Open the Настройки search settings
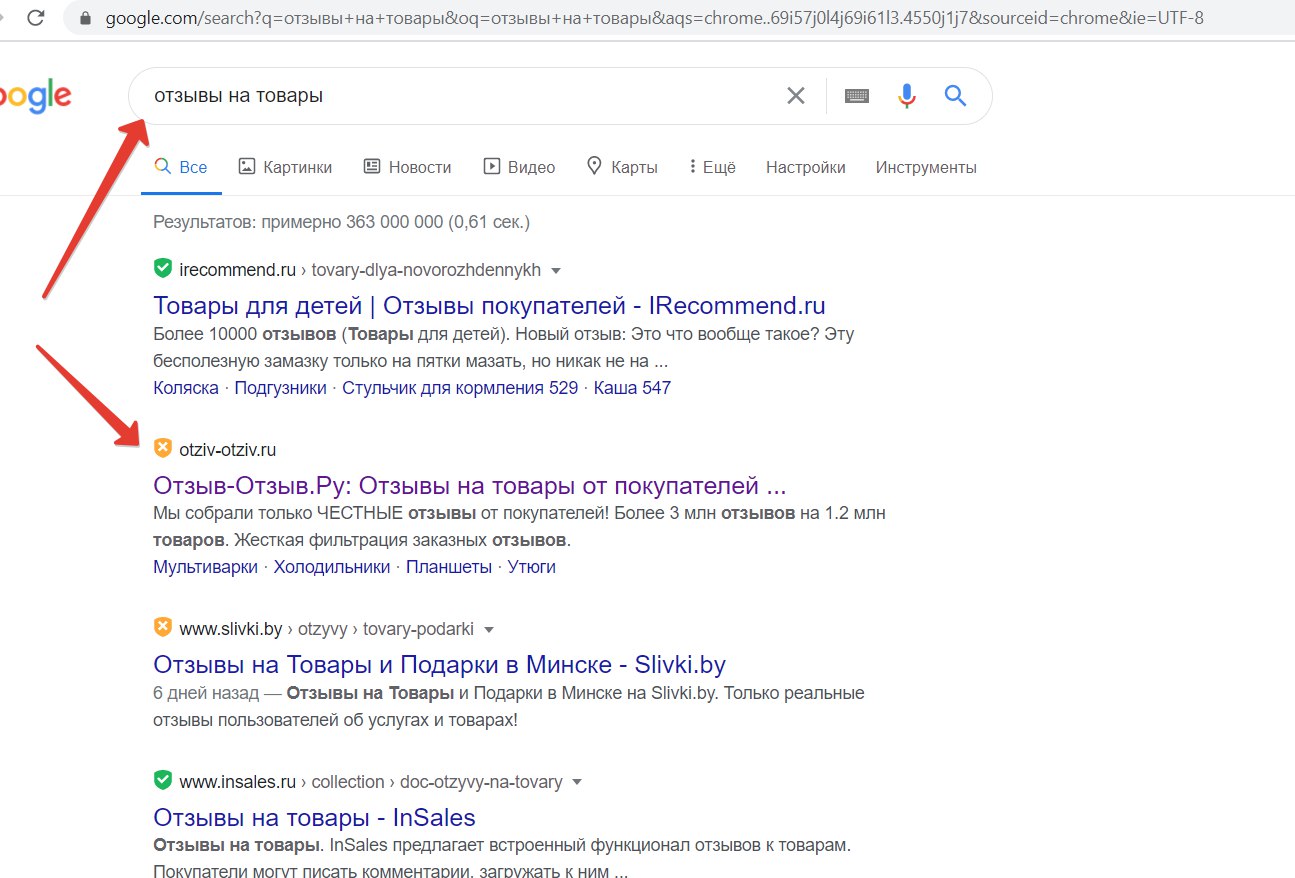Image resolution: width=1295 pixels, height=878 pixels. tap(806, 167)
